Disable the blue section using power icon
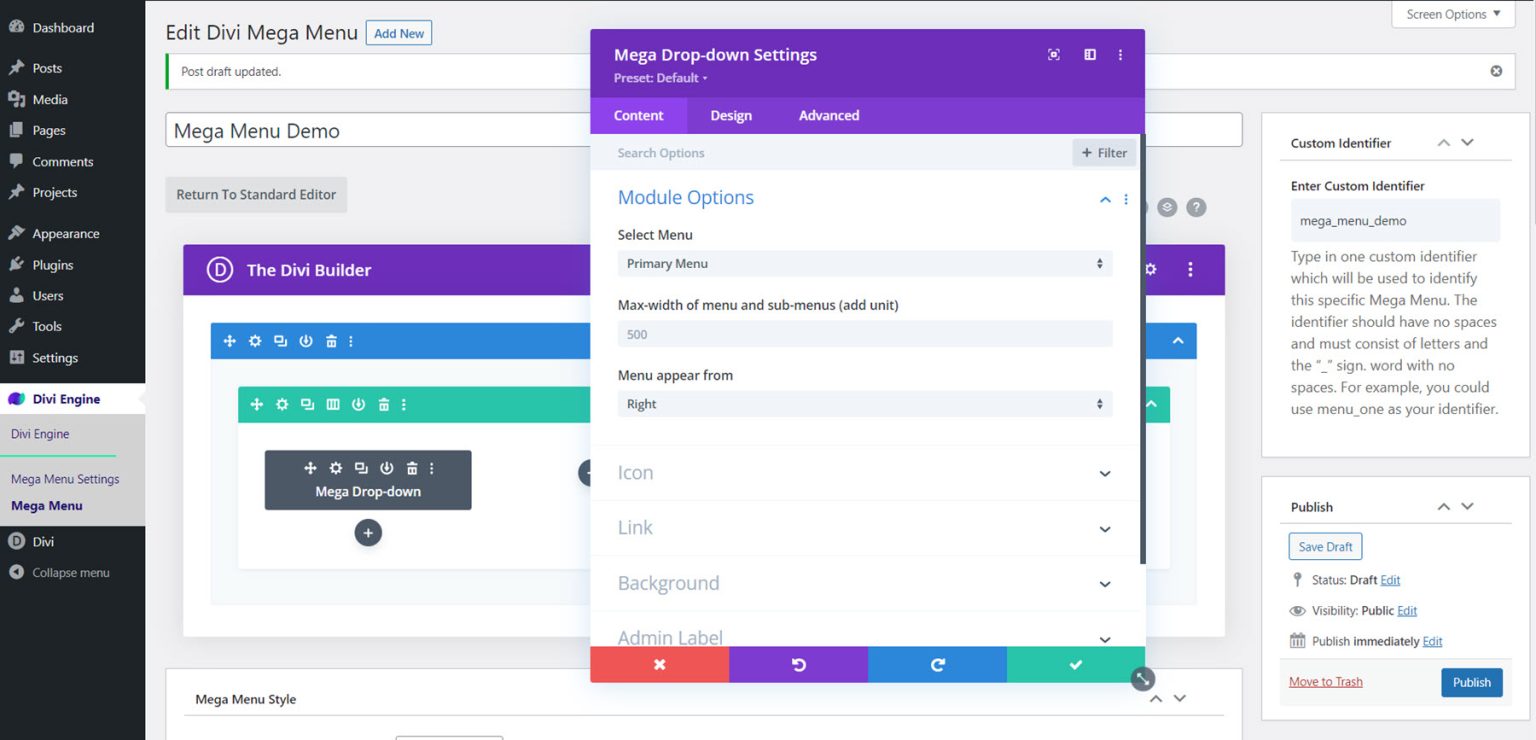Viewport: 1536px width, 740px height. [x=305, y=340]
